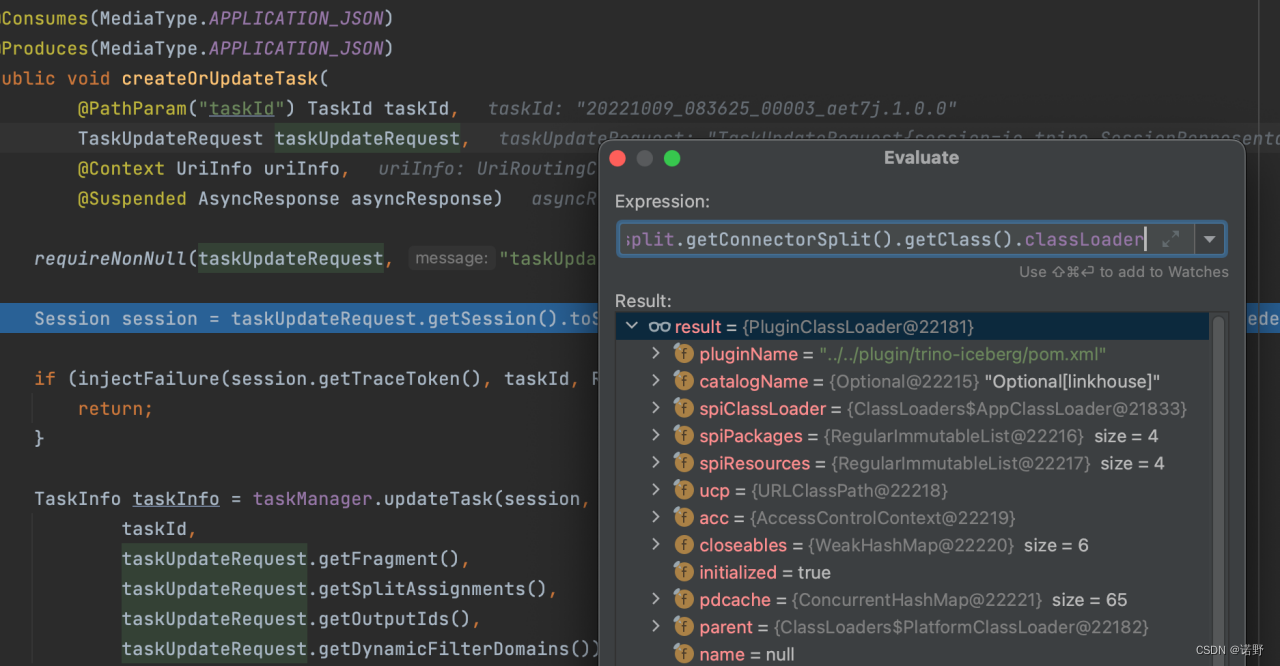Expand the ucp URLClassPath node
The width and height of the screenshot is (1280, 666).
coord(656,490)
